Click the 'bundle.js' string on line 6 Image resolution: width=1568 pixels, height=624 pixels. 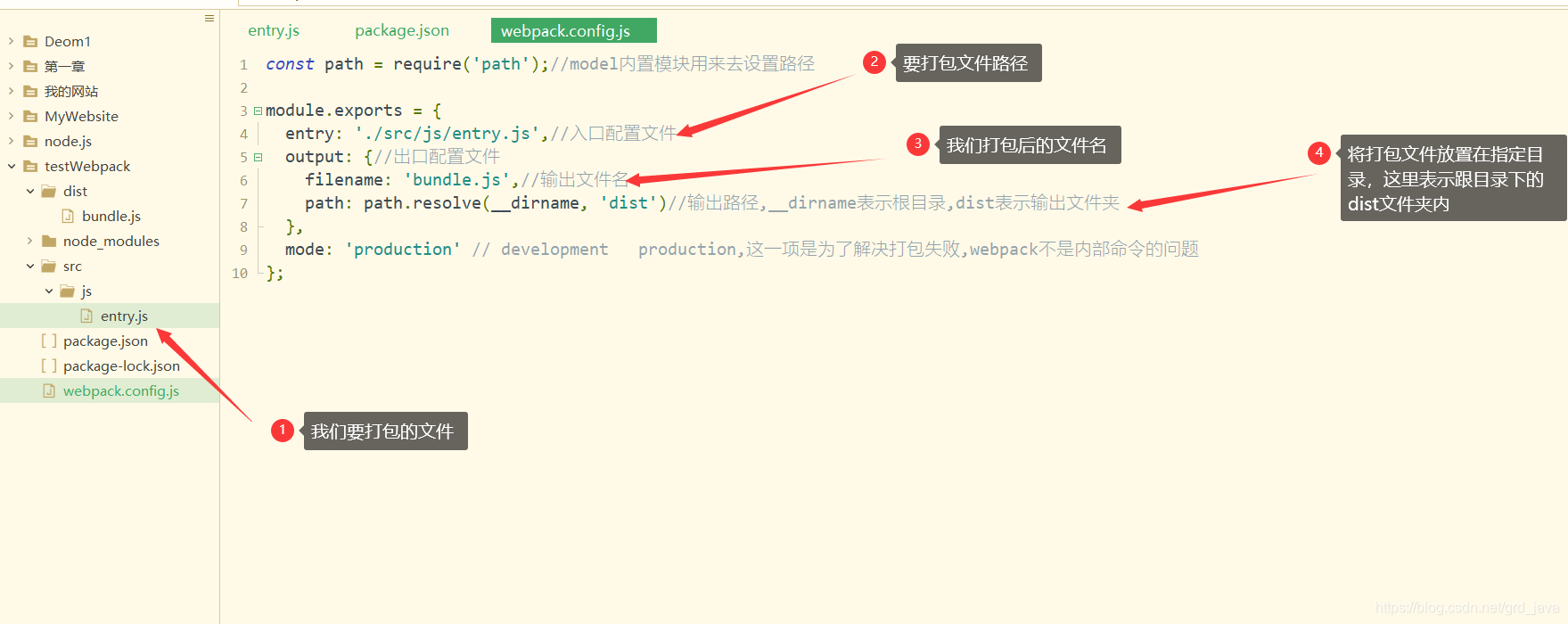pyautogui.click(x=456, y=180)
